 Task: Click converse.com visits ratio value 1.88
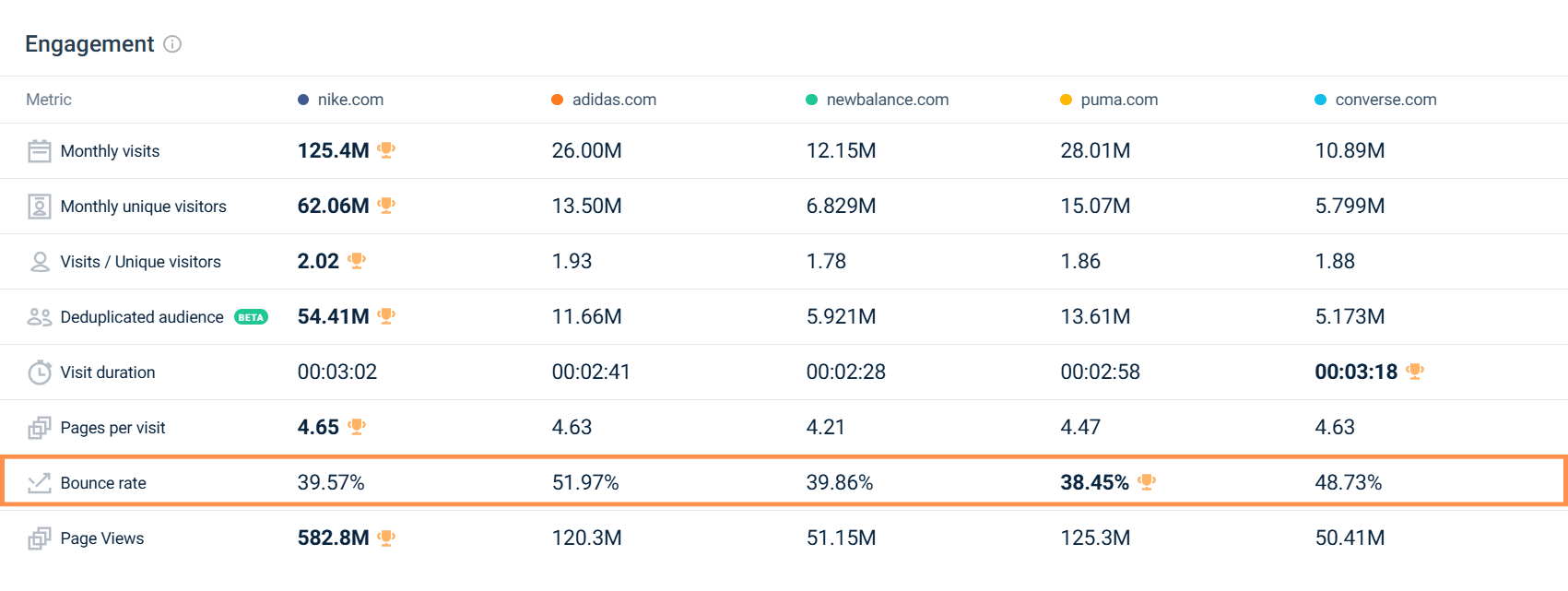click(1335, 261)
